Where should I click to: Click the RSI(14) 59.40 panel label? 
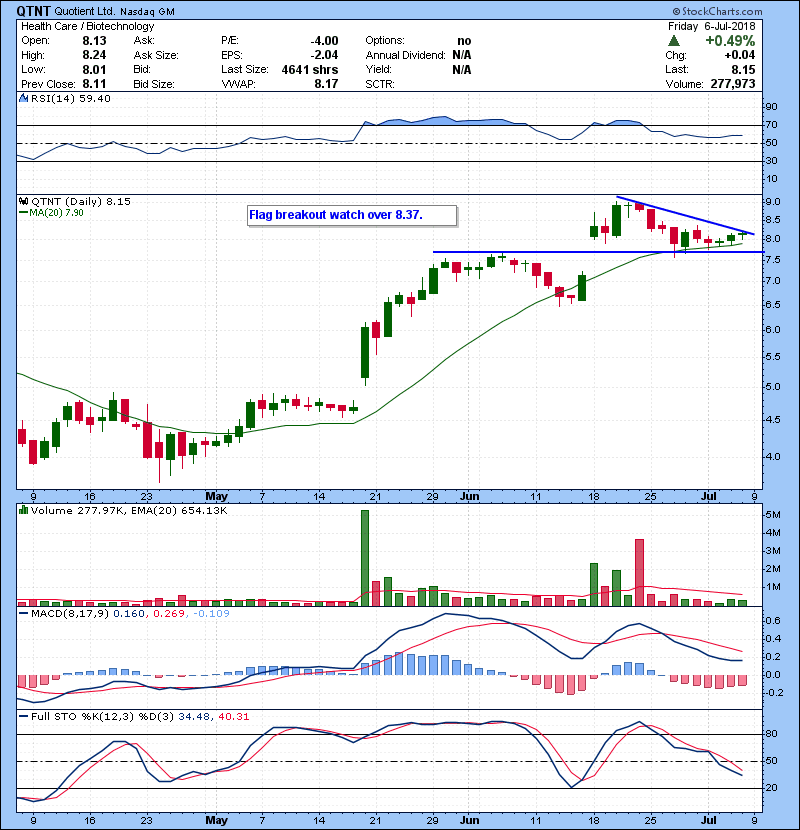70,98
